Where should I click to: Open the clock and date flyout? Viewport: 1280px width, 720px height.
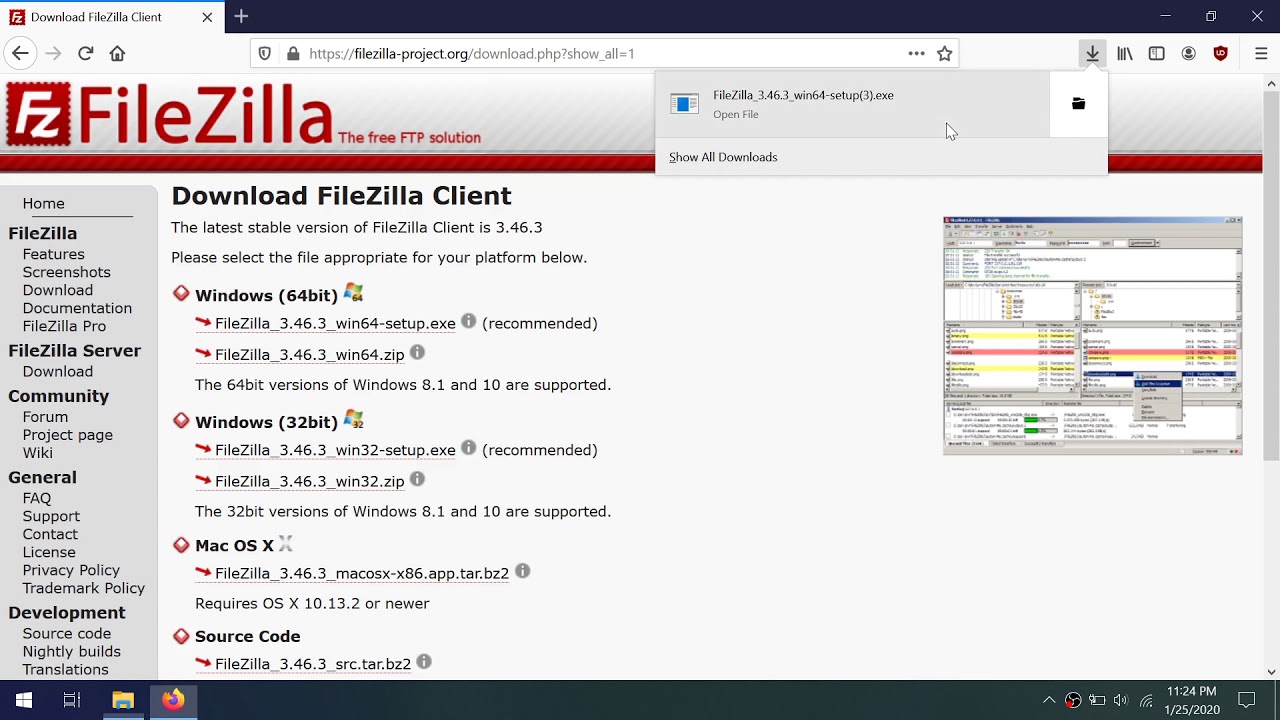(1190, 700)
